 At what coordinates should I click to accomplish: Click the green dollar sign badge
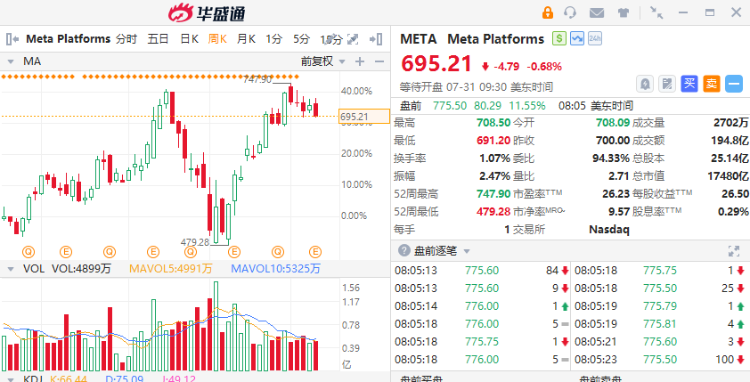[x=559, y=39]
